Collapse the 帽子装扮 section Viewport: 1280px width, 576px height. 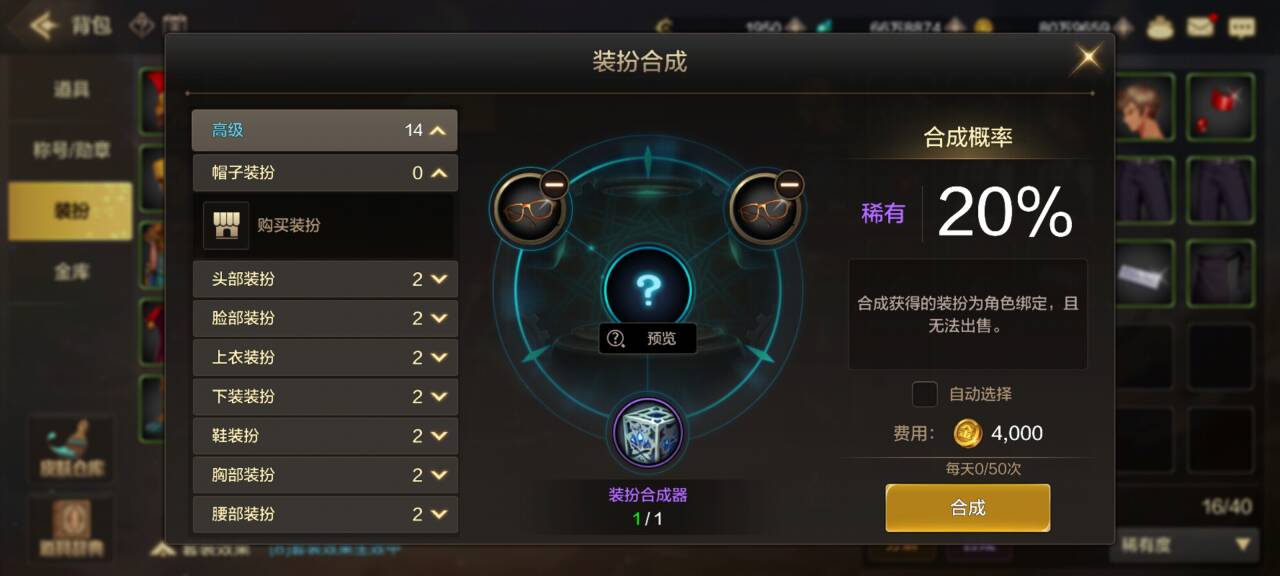click(325, 173)
